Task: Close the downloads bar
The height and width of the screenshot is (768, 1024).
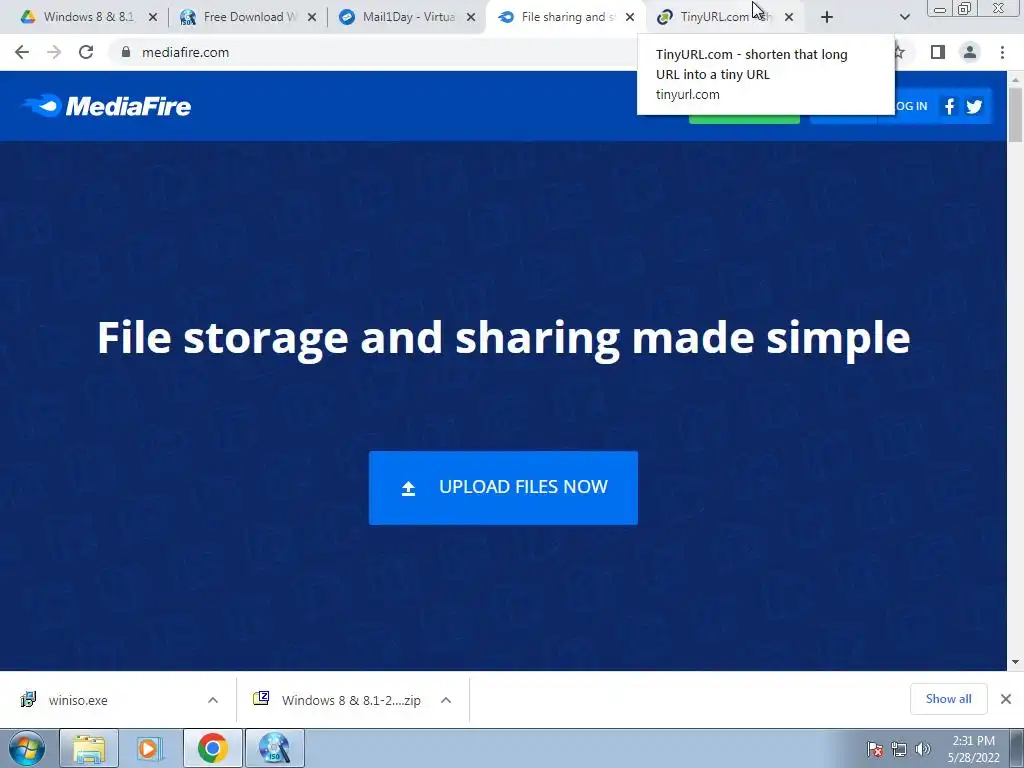Action: pos(1006,699)
